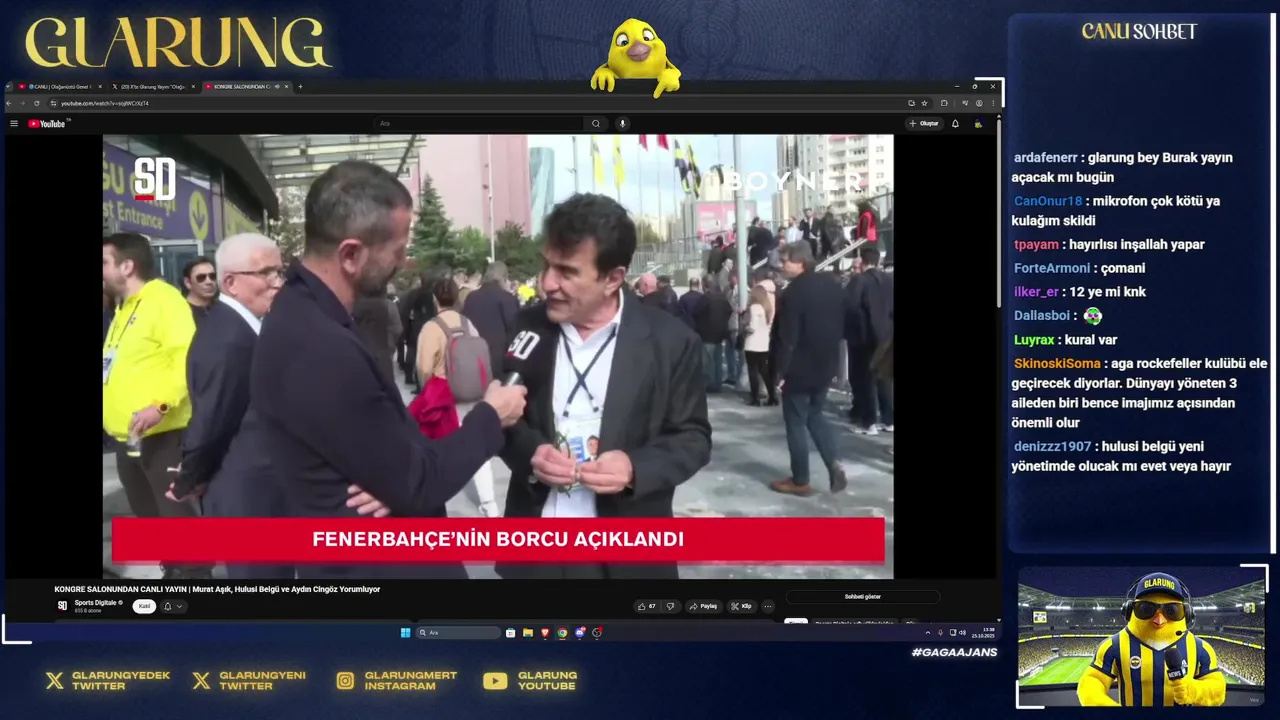Screen dimensions: 1280x720
Task: Click chat username ardafenerr
Action: pos(1046,158)
